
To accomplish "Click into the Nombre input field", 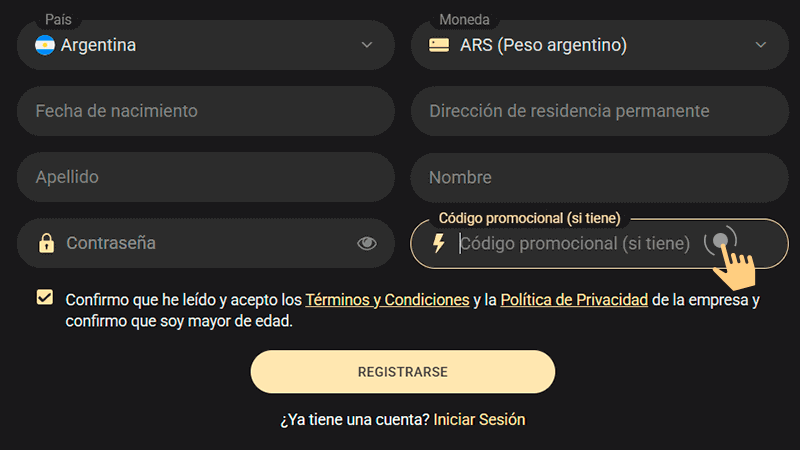I will point(598,177).
